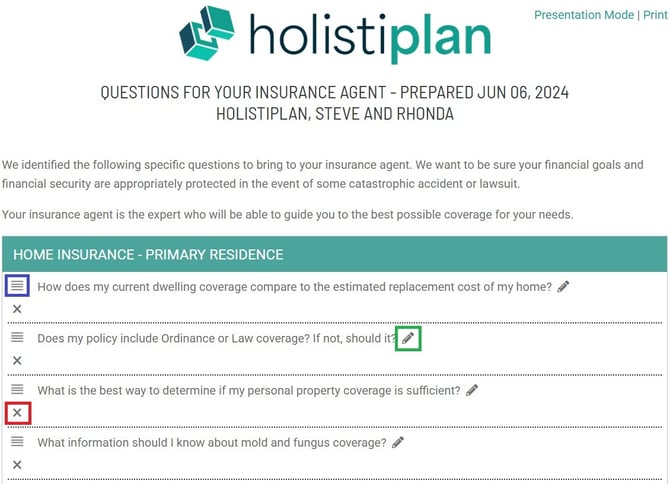This screenshot has width=670, height=484.
Task: Click the dwelling coverage question text
Action: (294, 287)
